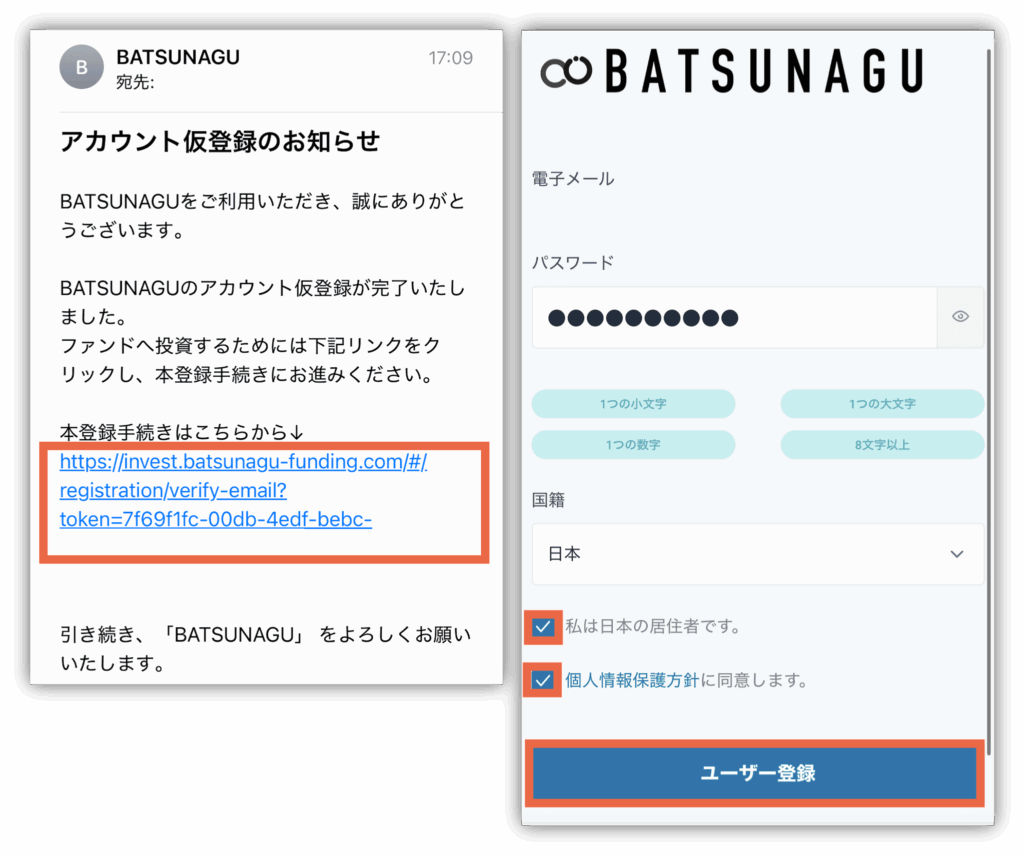1024x855 pixels.
Task: Open the 国籍 dropdown showing 日本
Action: coord(757,554)
